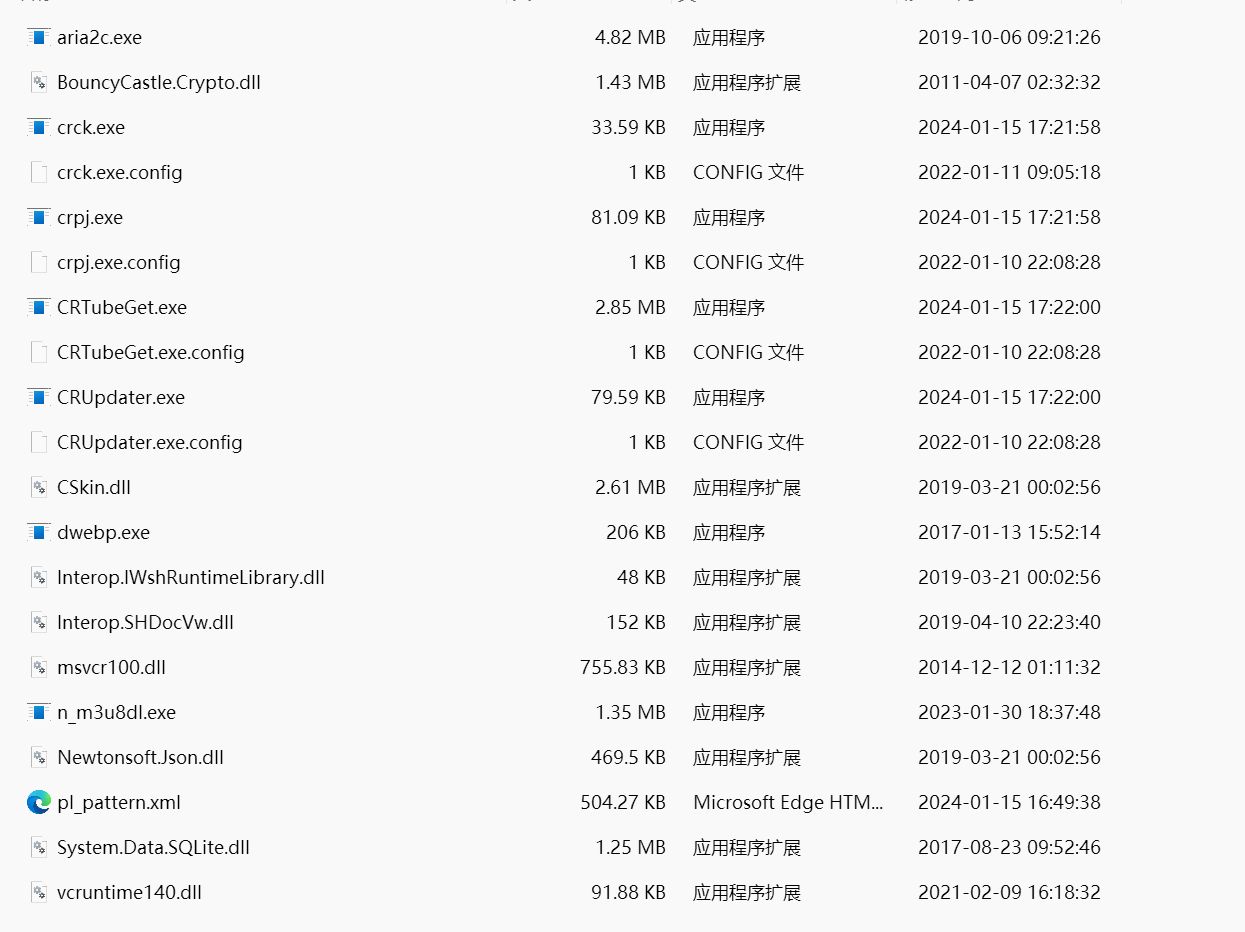Click the date 2017-08-23 09:52:46
Screen dimensions: 1245x932
[1009, 848]
